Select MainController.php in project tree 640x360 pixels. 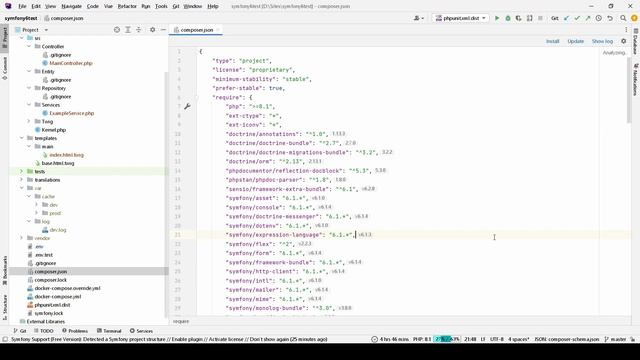point(71,63)
